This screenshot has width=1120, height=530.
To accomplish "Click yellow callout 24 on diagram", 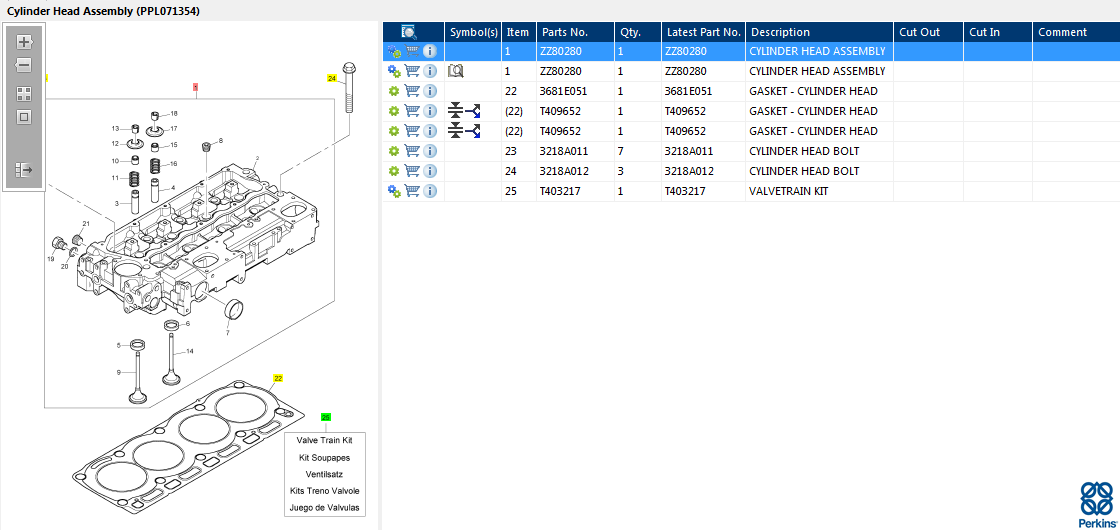I will pos(332,78).
